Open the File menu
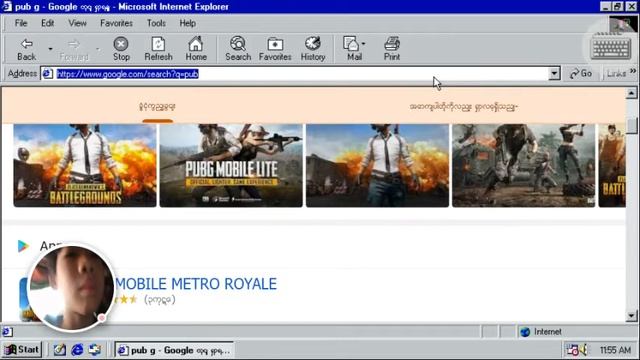 [21, 23]
